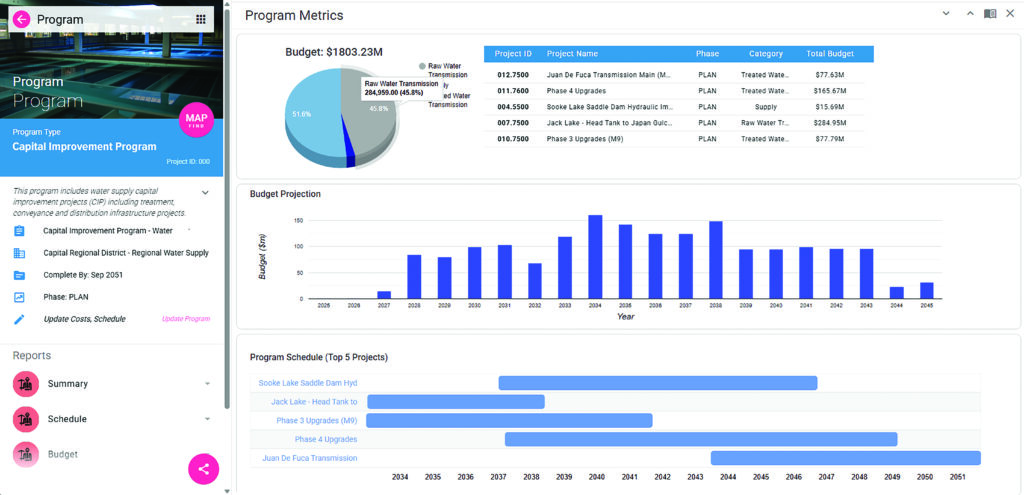Sort by Category column header

(x=765, y=54)
